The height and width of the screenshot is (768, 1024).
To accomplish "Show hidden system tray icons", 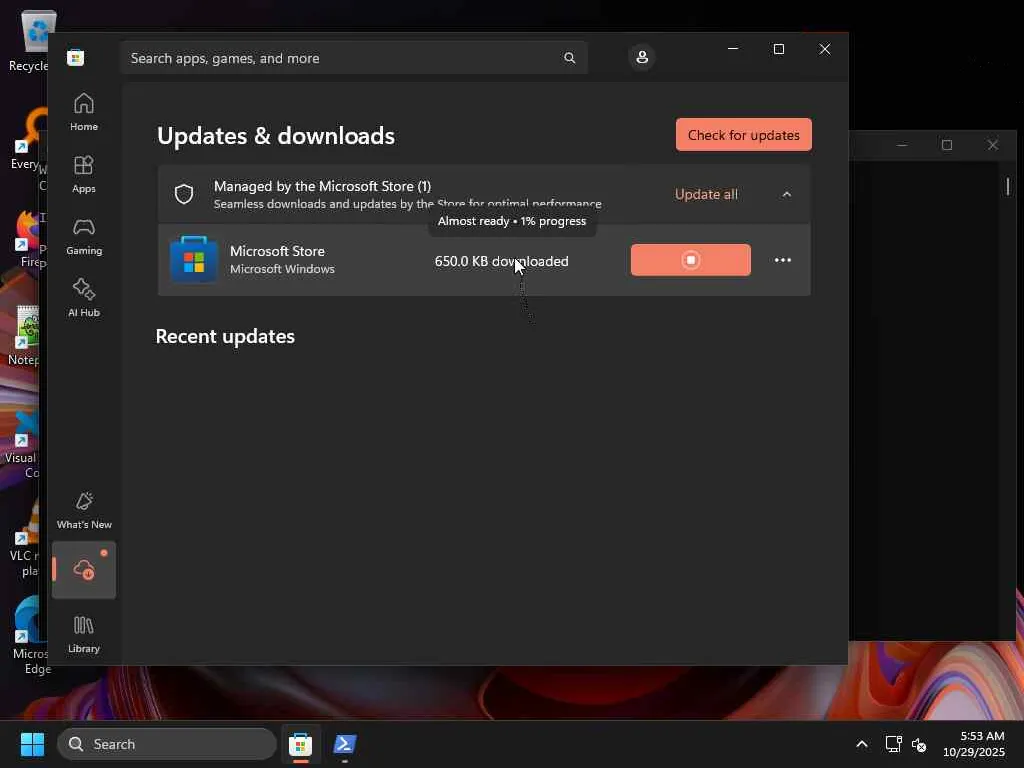I will (861, 744).
